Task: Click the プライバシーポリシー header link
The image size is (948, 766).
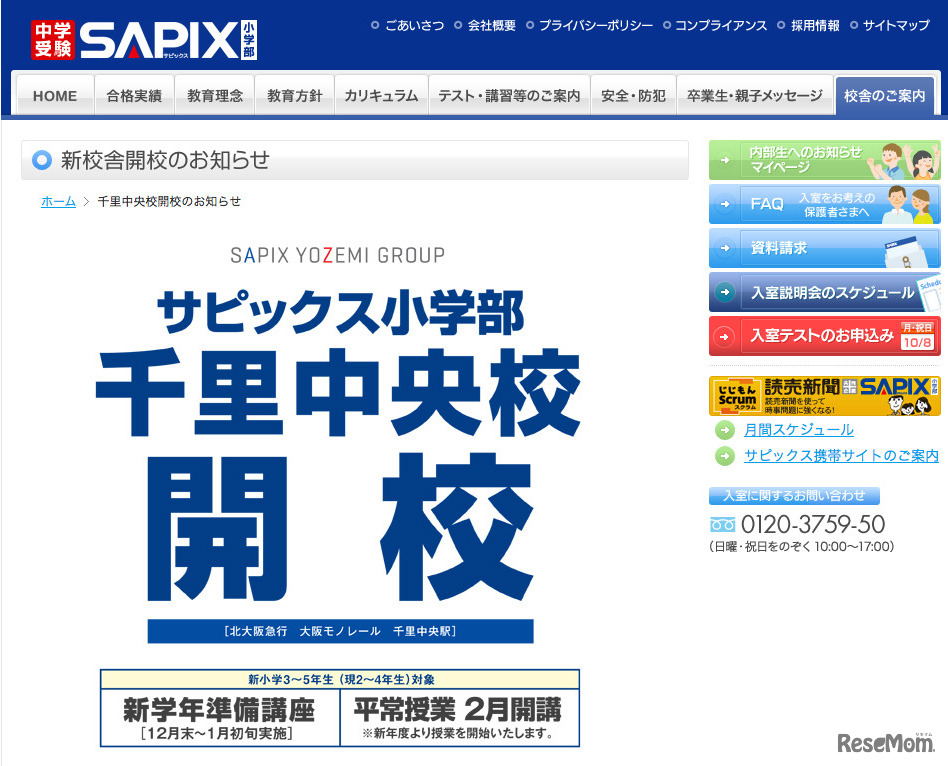Action: 596,25
